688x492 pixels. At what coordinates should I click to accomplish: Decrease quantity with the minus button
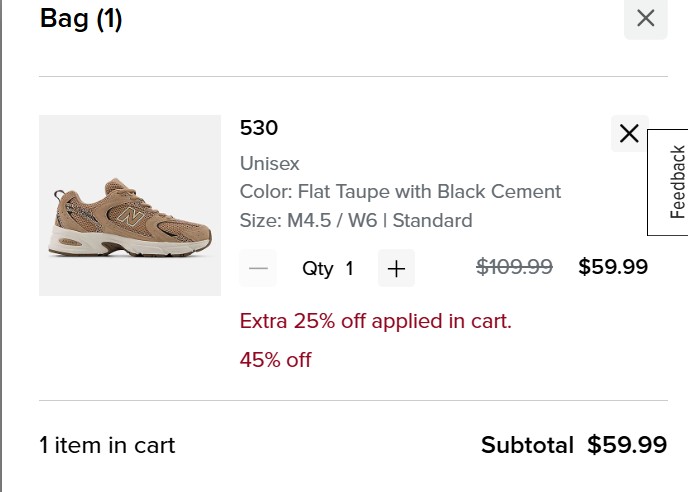coord(259,268)
